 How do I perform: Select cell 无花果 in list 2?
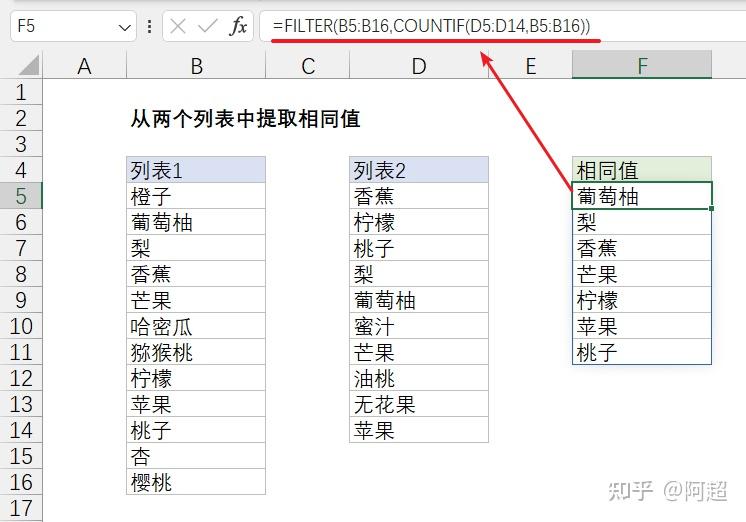tap(419, 404)
